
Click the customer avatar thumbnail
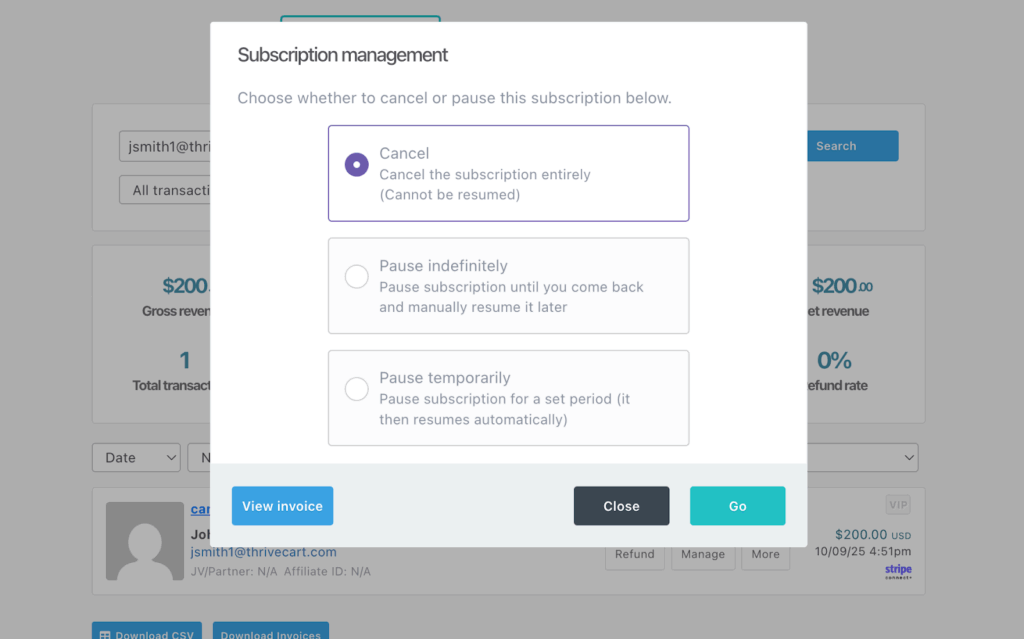(145, 541)
